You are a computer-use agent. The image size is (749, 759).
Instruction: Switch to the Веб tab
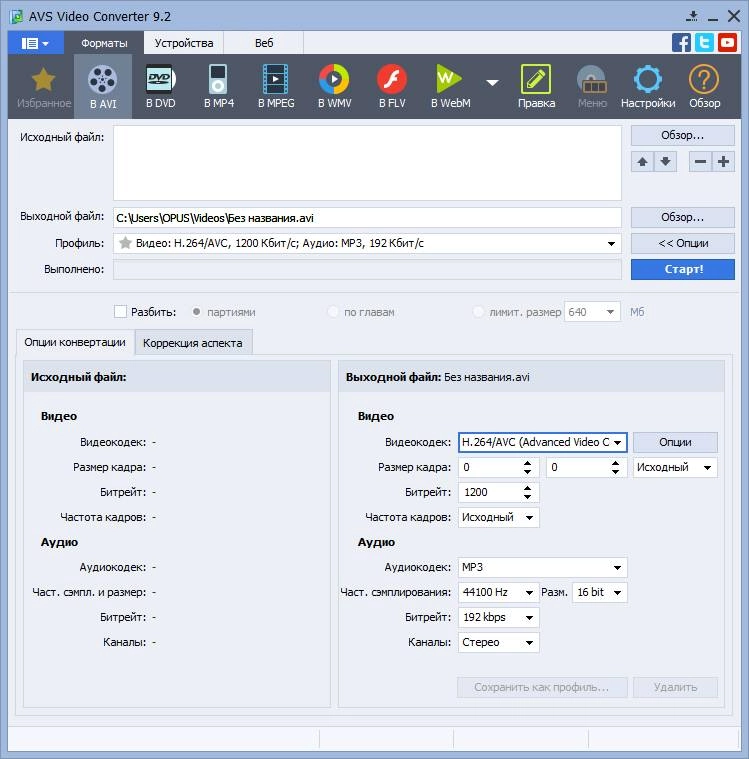coord(264,43)
